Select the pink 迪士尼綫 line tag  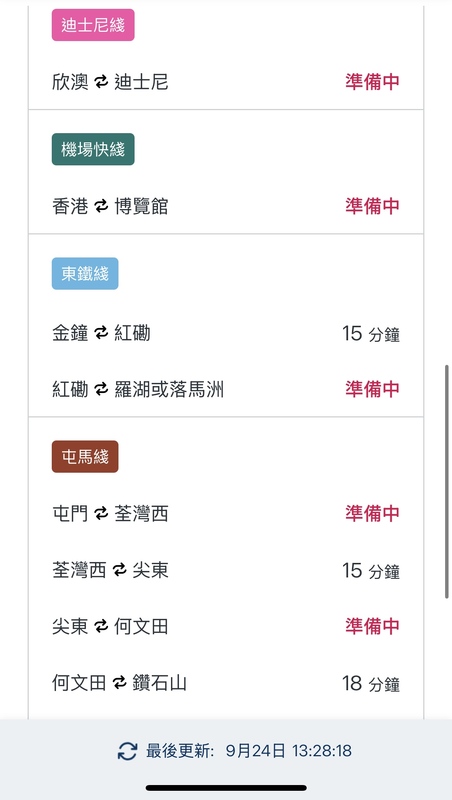[x=93, y=25]
